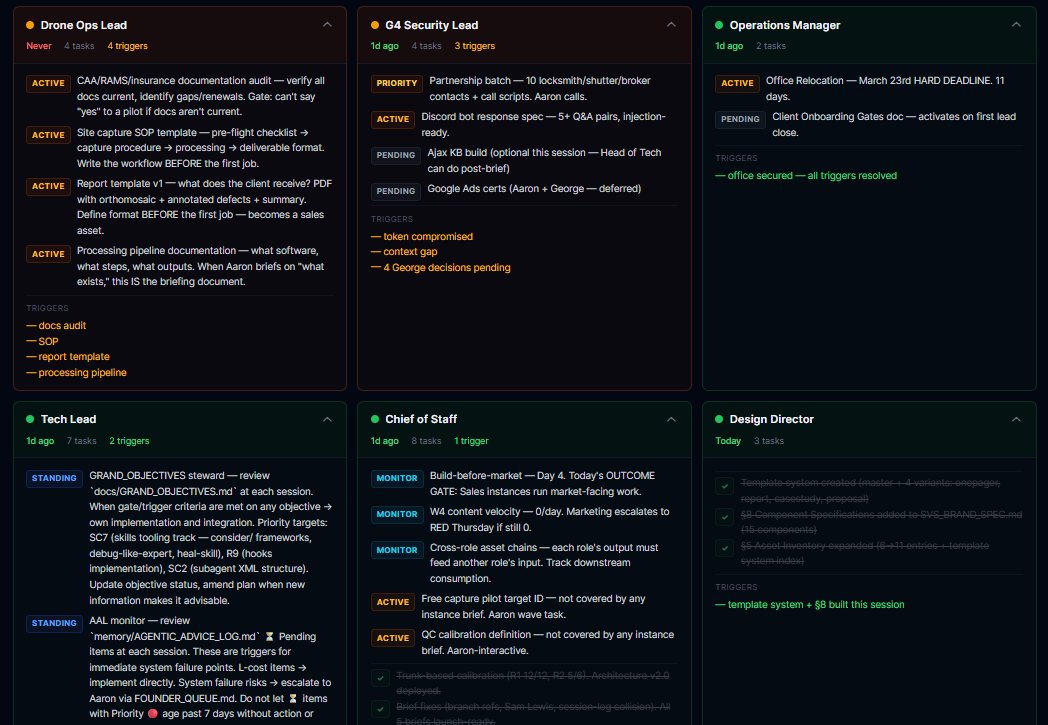Image resolution: width=1048 pixels, height=725 pixels.
Task: Uncheck the §5 Asset Inventory expanded task
Action: pyautogui.click(x=725, y=549)
